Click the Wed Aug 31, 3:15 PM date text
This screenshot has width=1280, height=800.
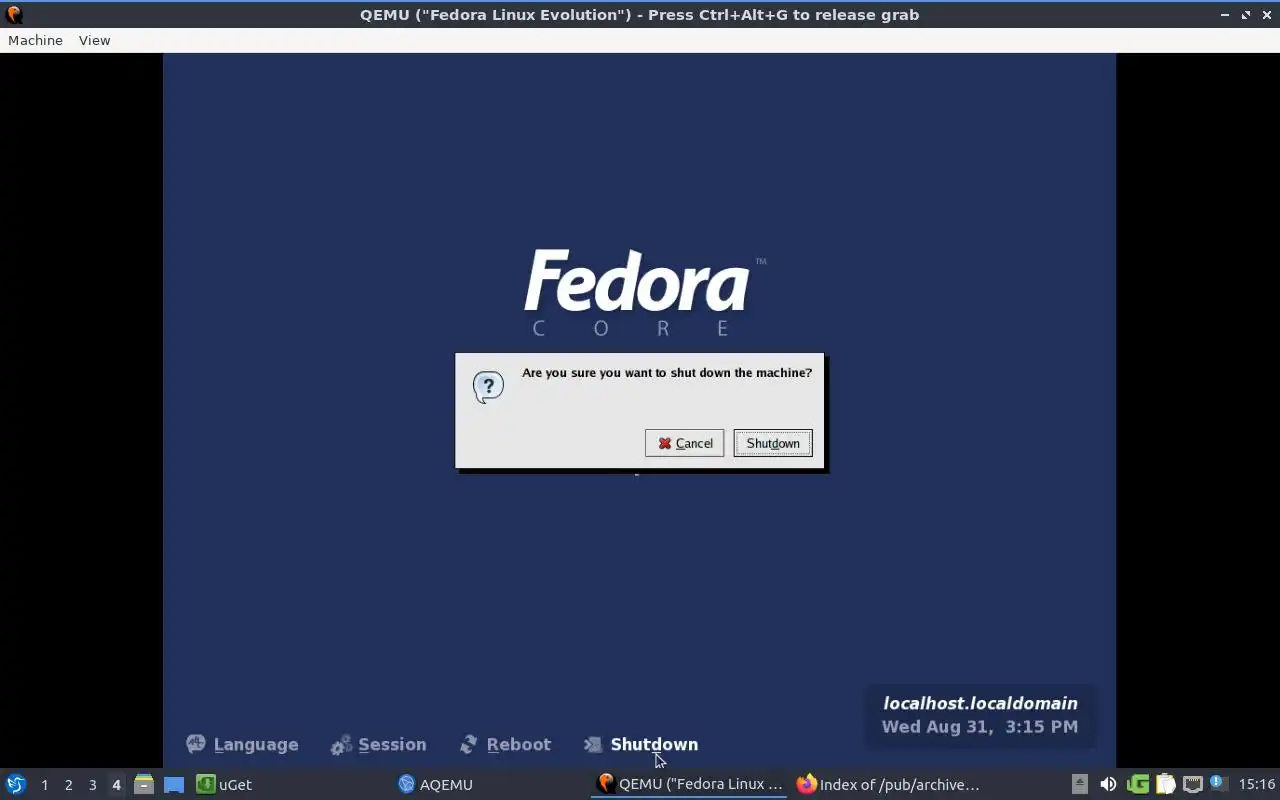click(x=980, y=727)
